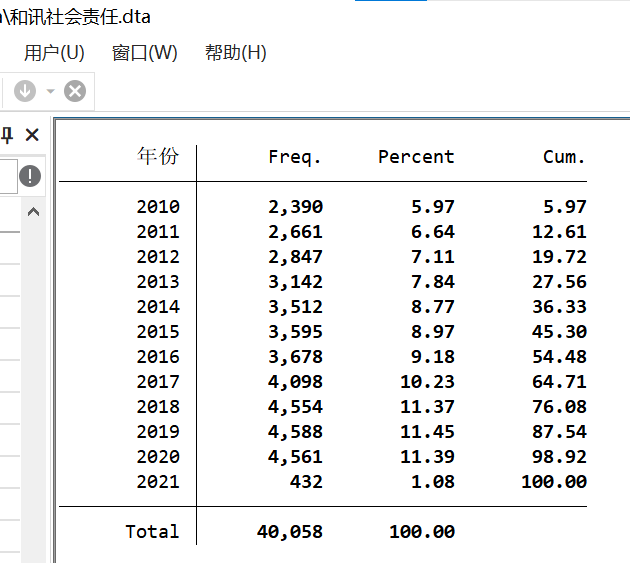The width and height of the screenshot is (630, 563).
Task: Click the year 2014 row label
Action: click(x=158, y=307)
